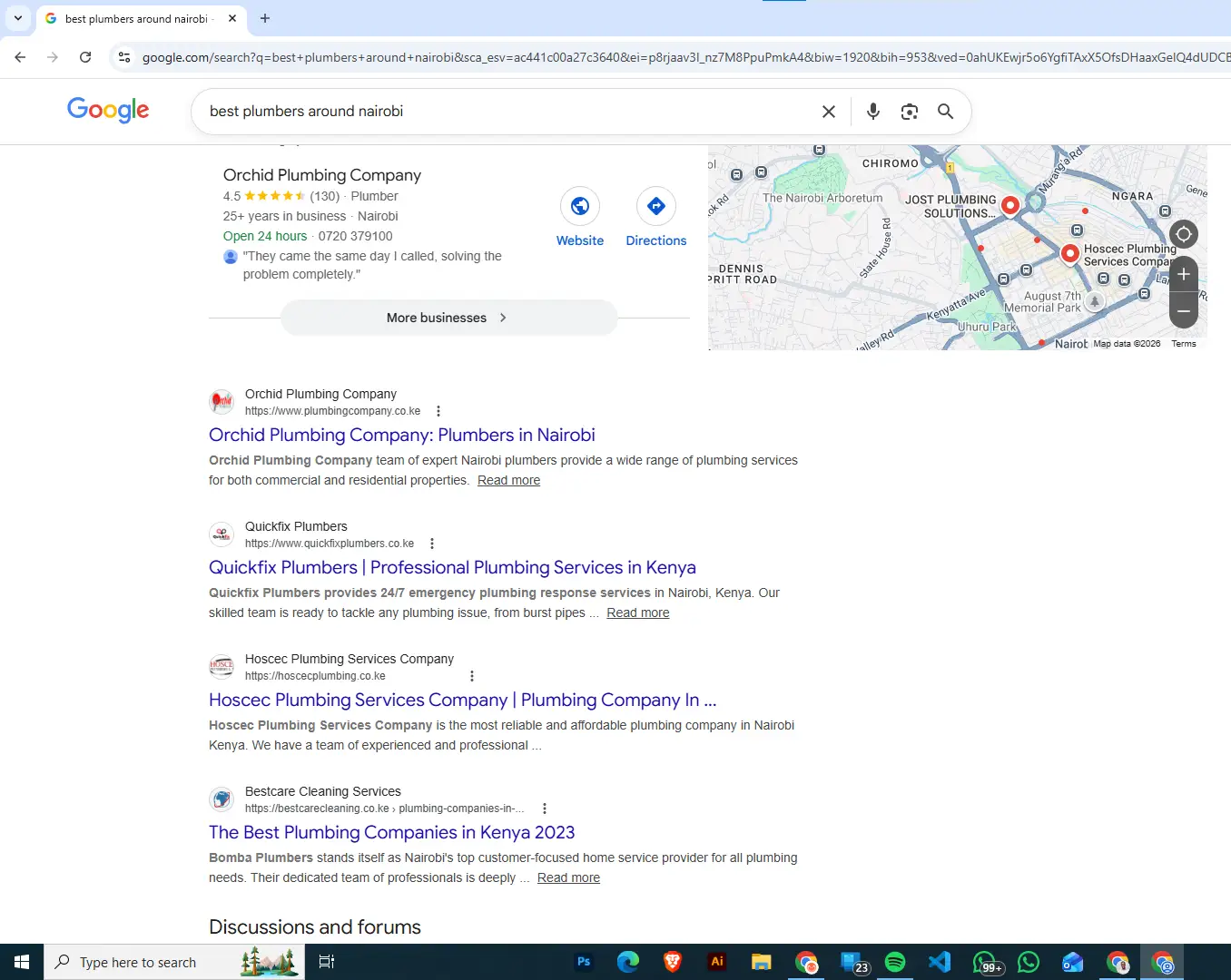The height and width of the screenshot is (980, 1231).
Task: Open more options for Orchid Plumbing result
Action: [x=438, y=411]
